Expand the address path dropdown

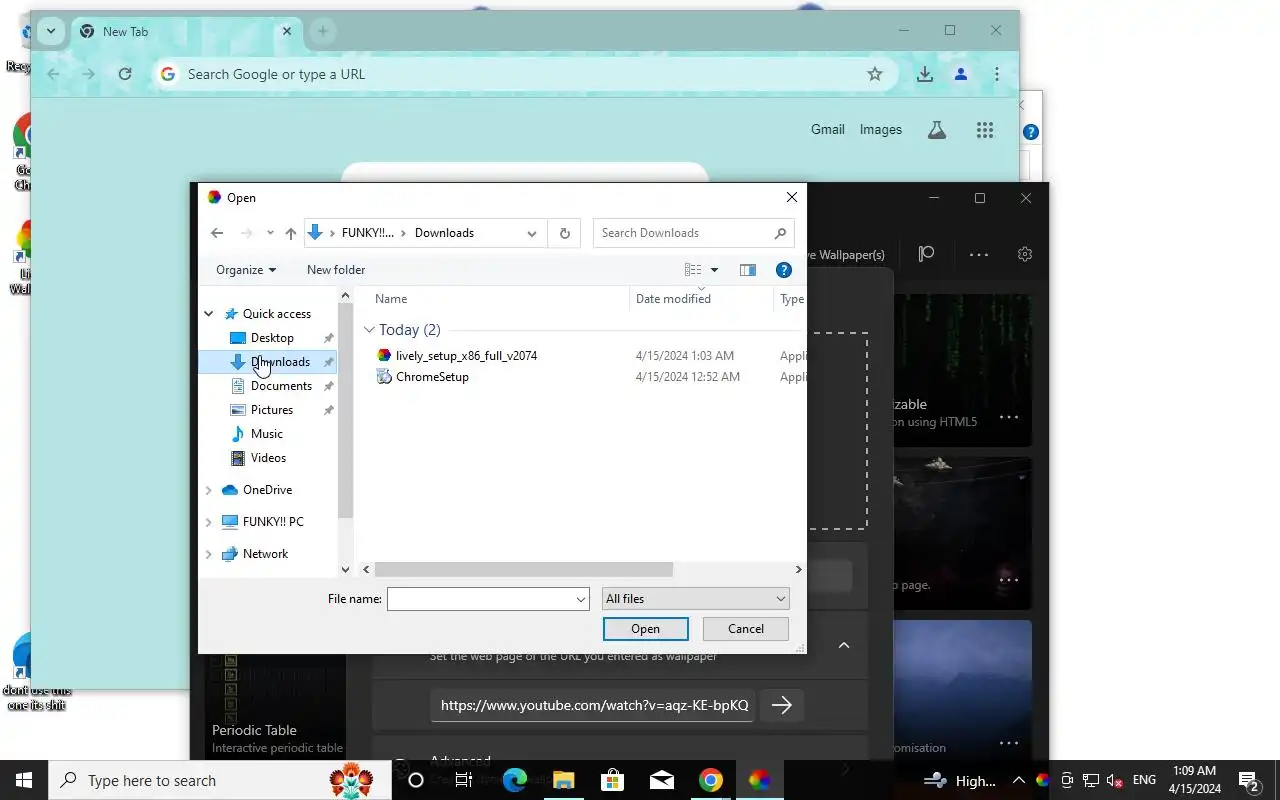pyautogui.click(x=532, y=233)
